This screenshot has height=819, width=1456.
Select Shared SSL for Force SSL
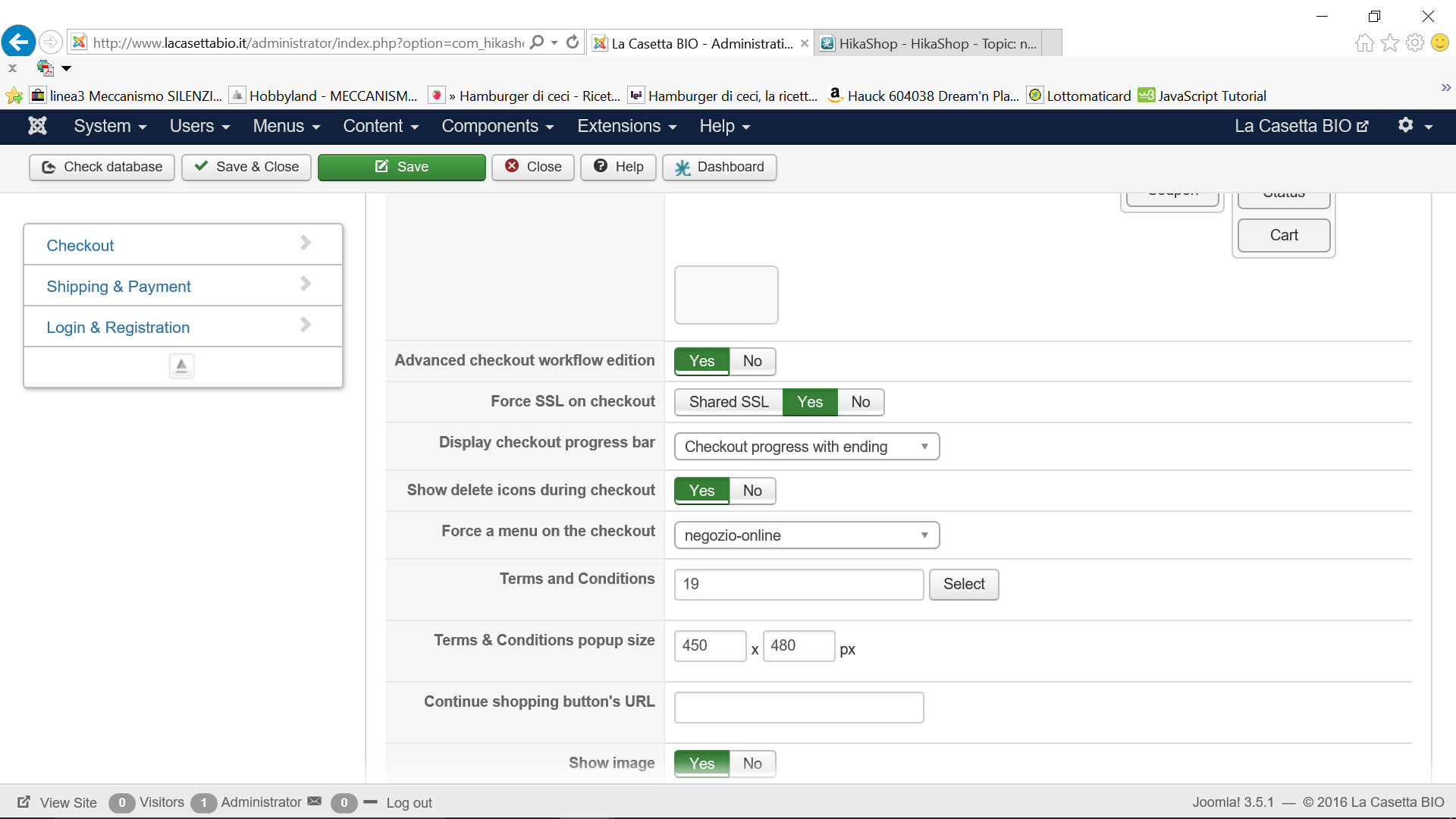[x=728, y=402]
